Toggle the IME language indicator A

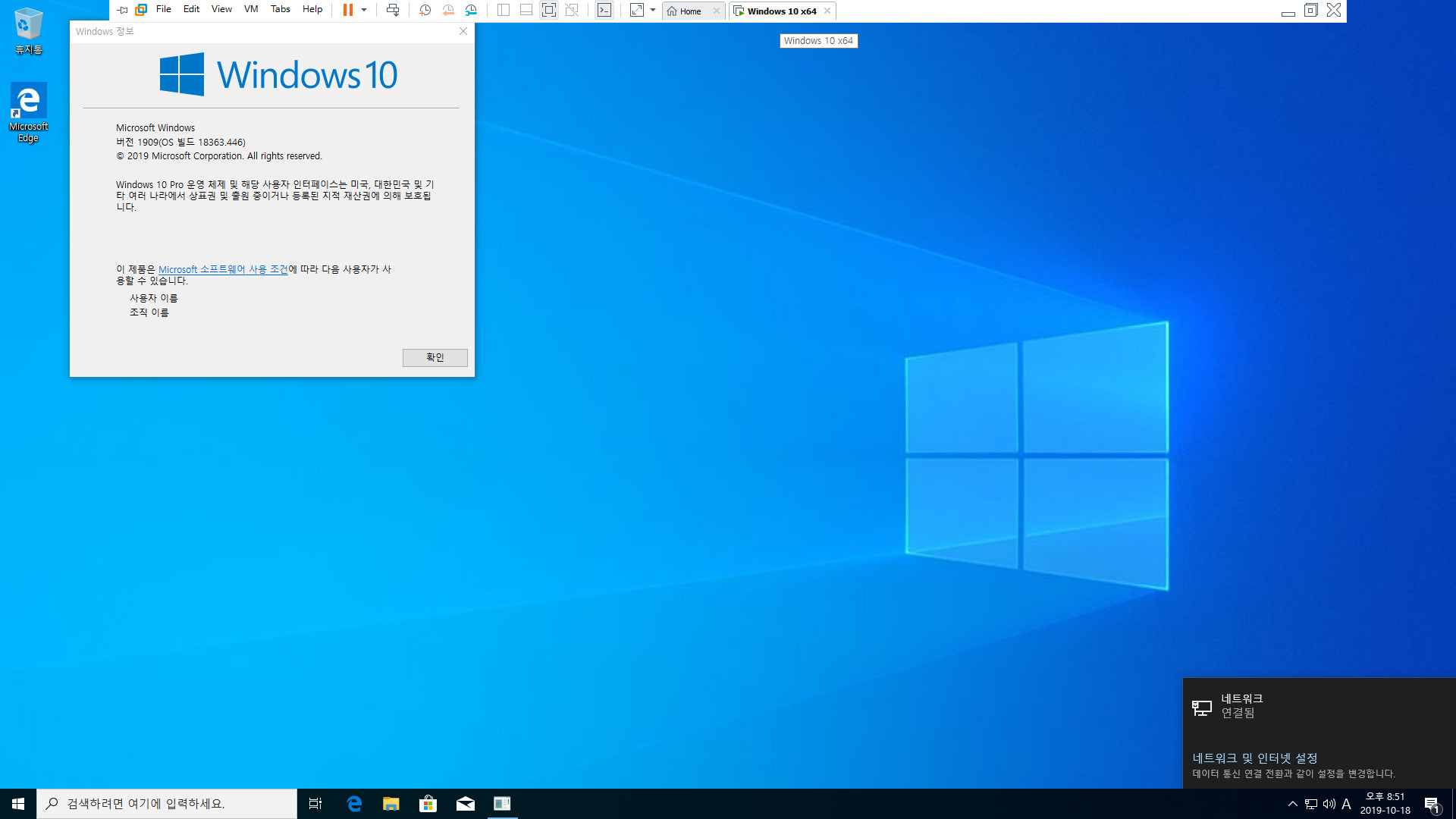(x=1347, y=804)
